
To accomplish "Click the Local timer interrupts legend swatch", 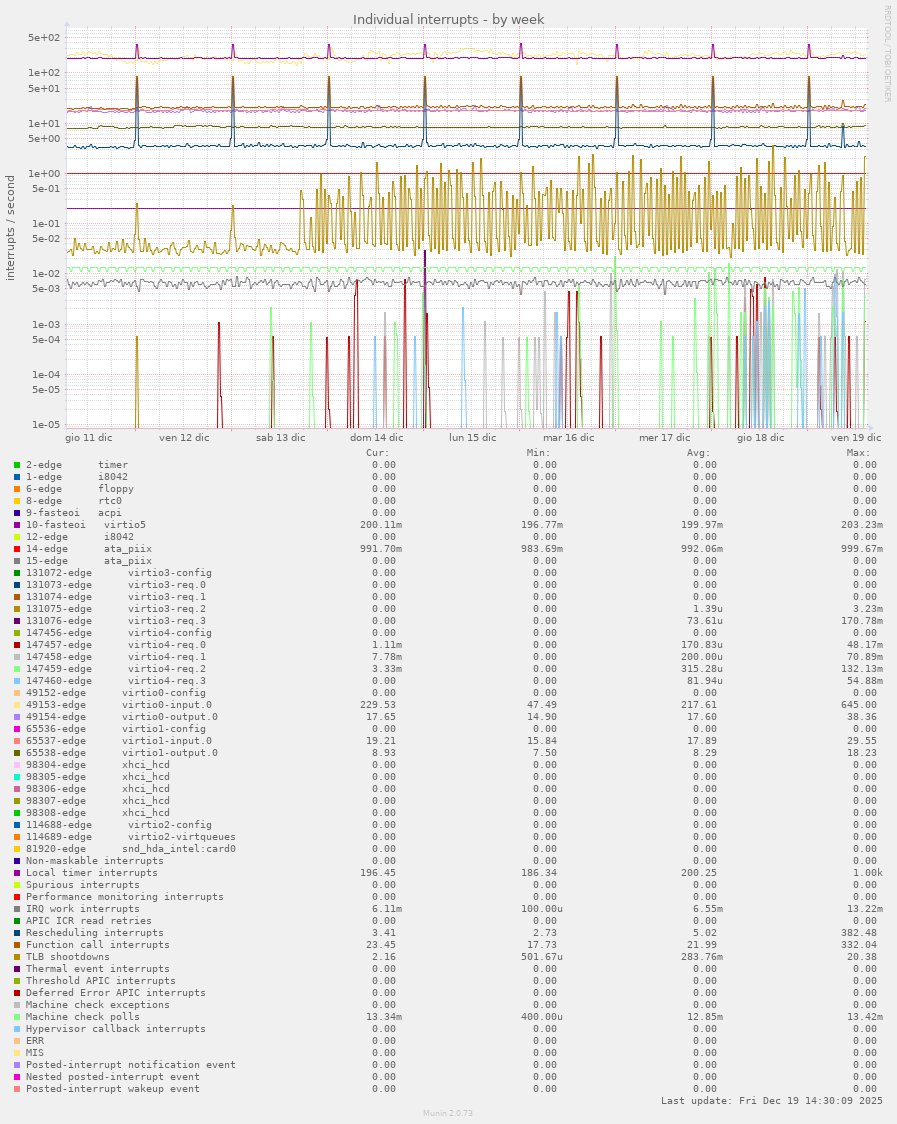I will 17,873.
